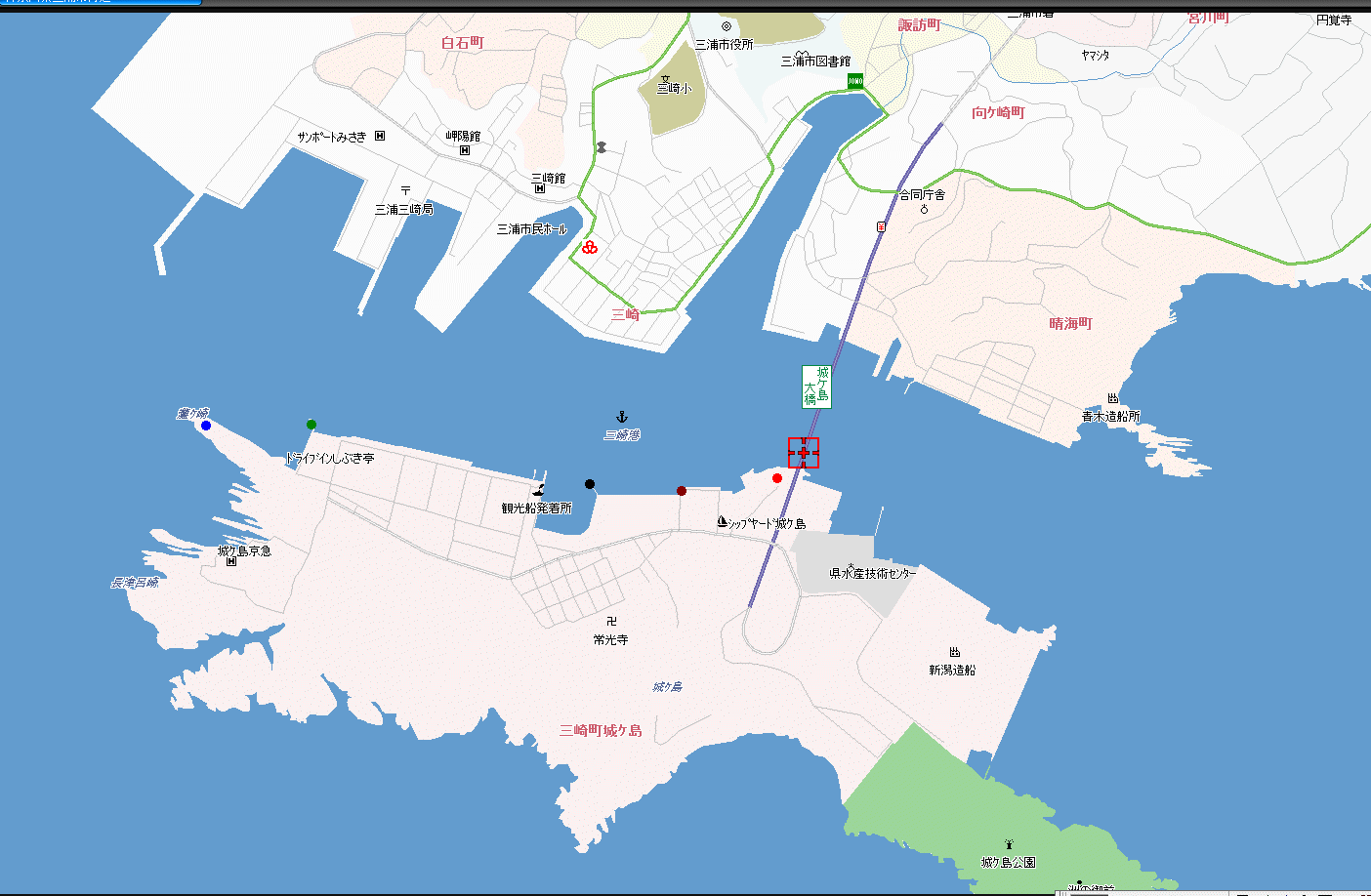Image resolution: width=1371 pixels, height=896 pixels.
Task: Click the 三崎港 harbor name
Action: pyautogui.click(x=622, y=434)
